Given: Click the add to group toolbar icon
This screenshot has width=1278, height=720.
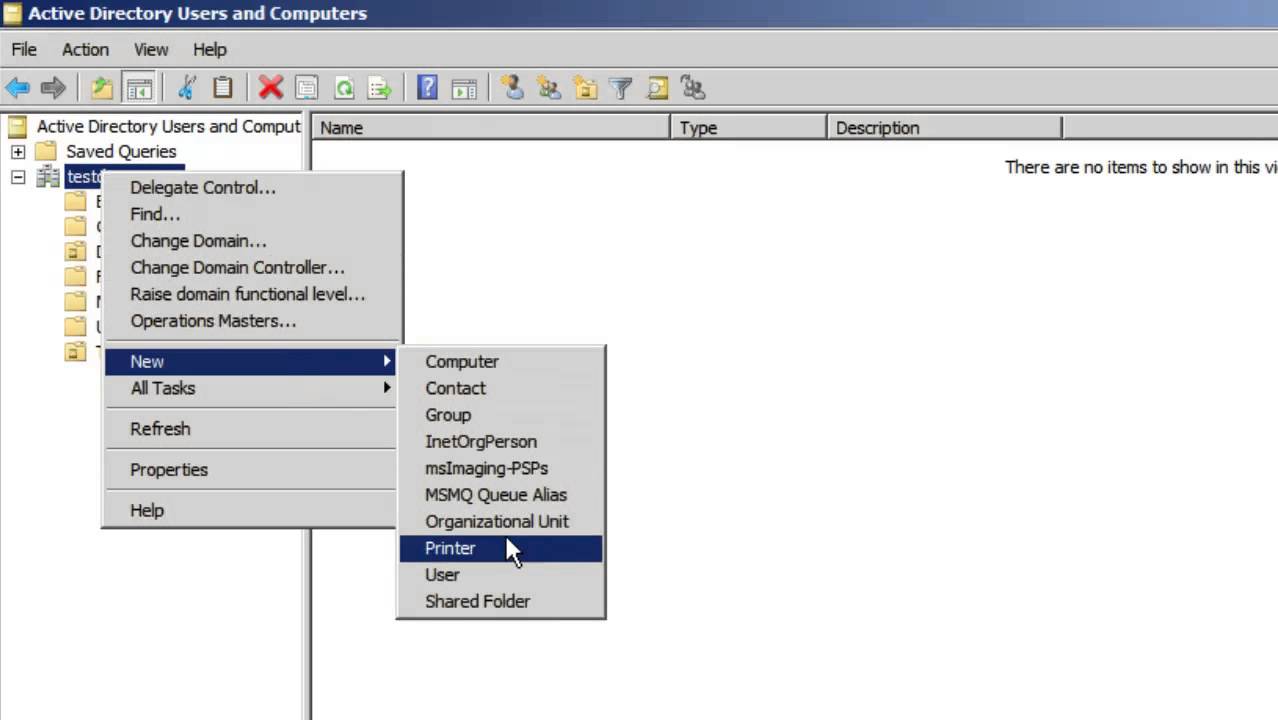Looking at the screenshot, I should 693,88.
